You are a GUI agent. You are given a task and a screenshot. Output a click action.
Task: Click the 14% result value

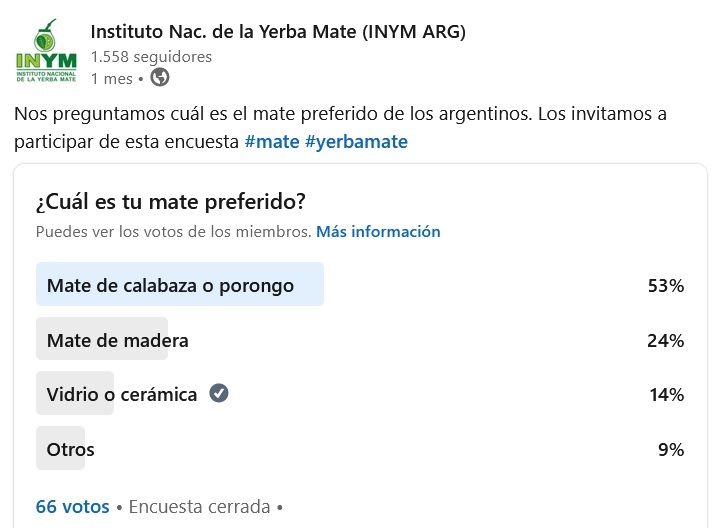tap(665, 394)
